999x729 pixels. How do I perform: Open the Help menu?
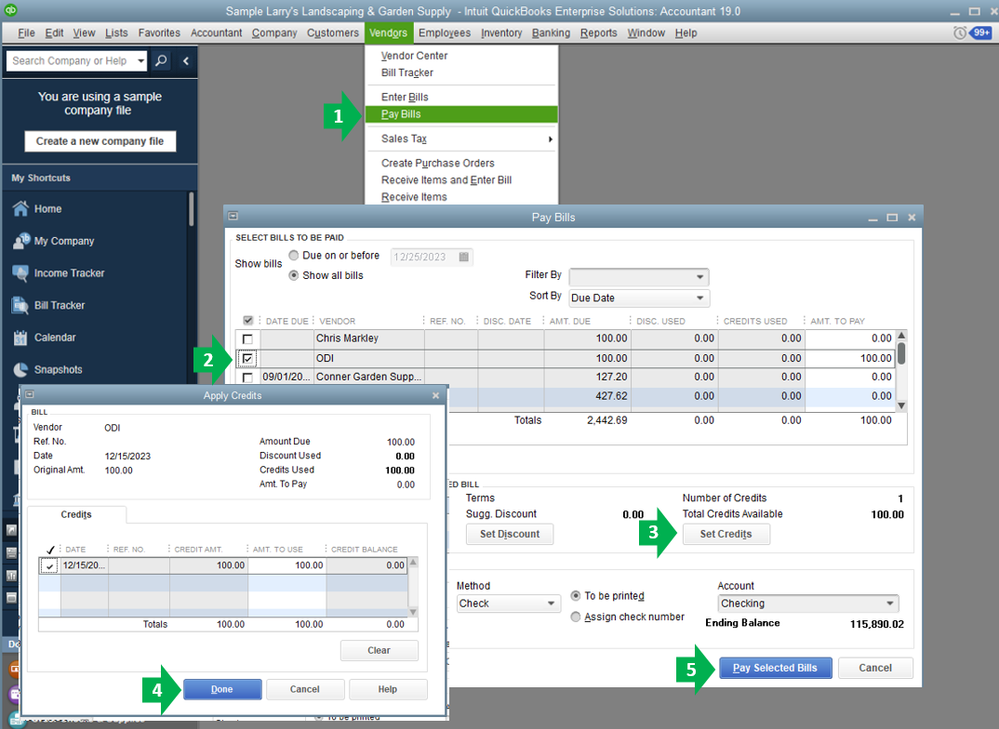(686, 32)
